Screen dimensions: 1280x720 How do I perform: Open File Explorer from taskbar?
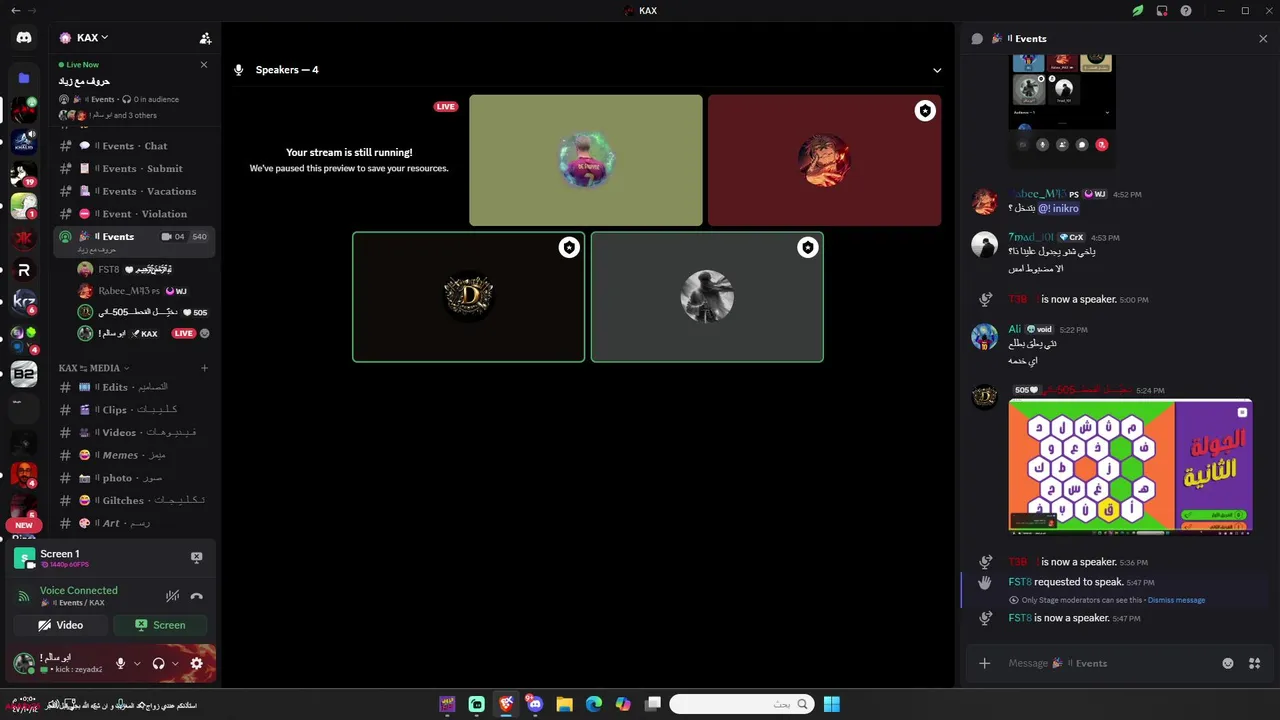(564, 704)
